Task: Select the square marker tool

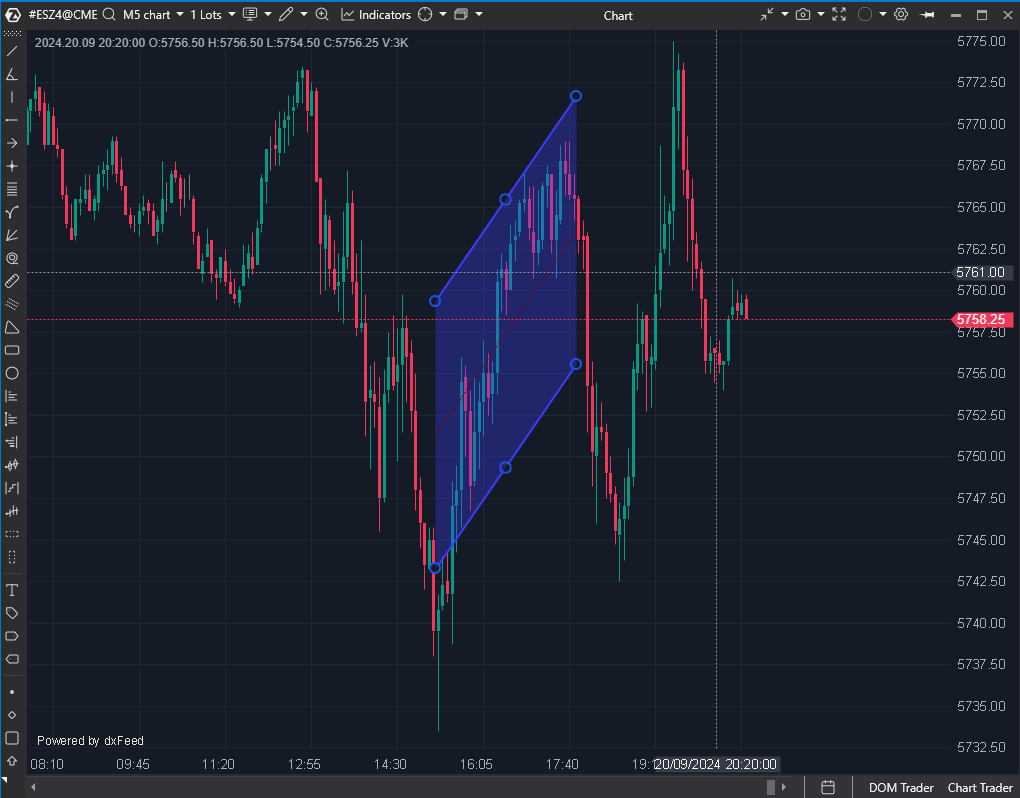Action: pos(12,738)
